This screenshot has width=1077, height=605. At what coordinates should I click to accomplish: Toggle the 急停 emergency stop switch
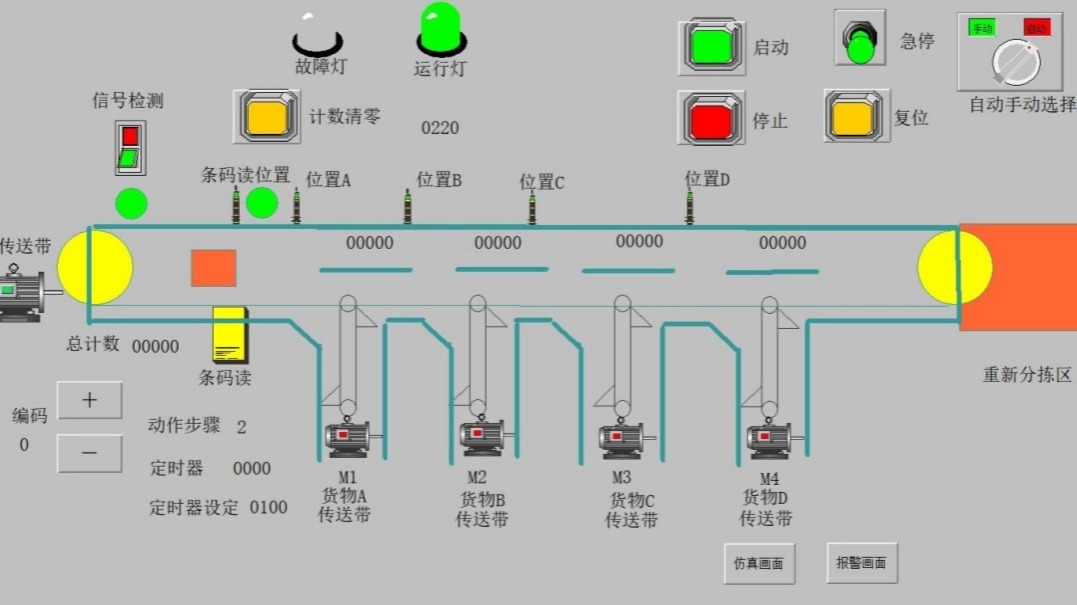(858, 42)
